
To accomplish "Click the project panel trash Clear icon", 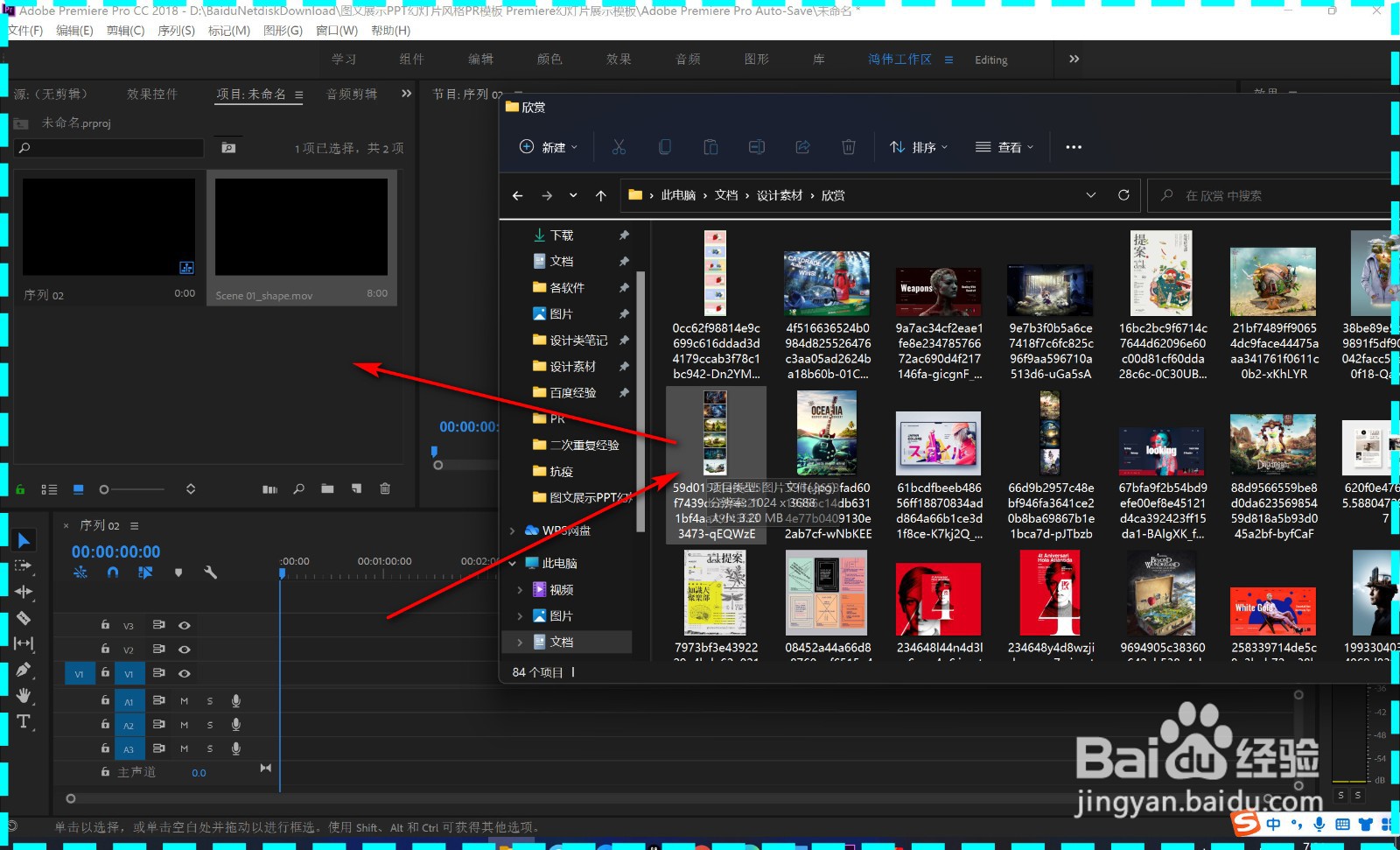I will pyautogui.click(x=385, y=489).
